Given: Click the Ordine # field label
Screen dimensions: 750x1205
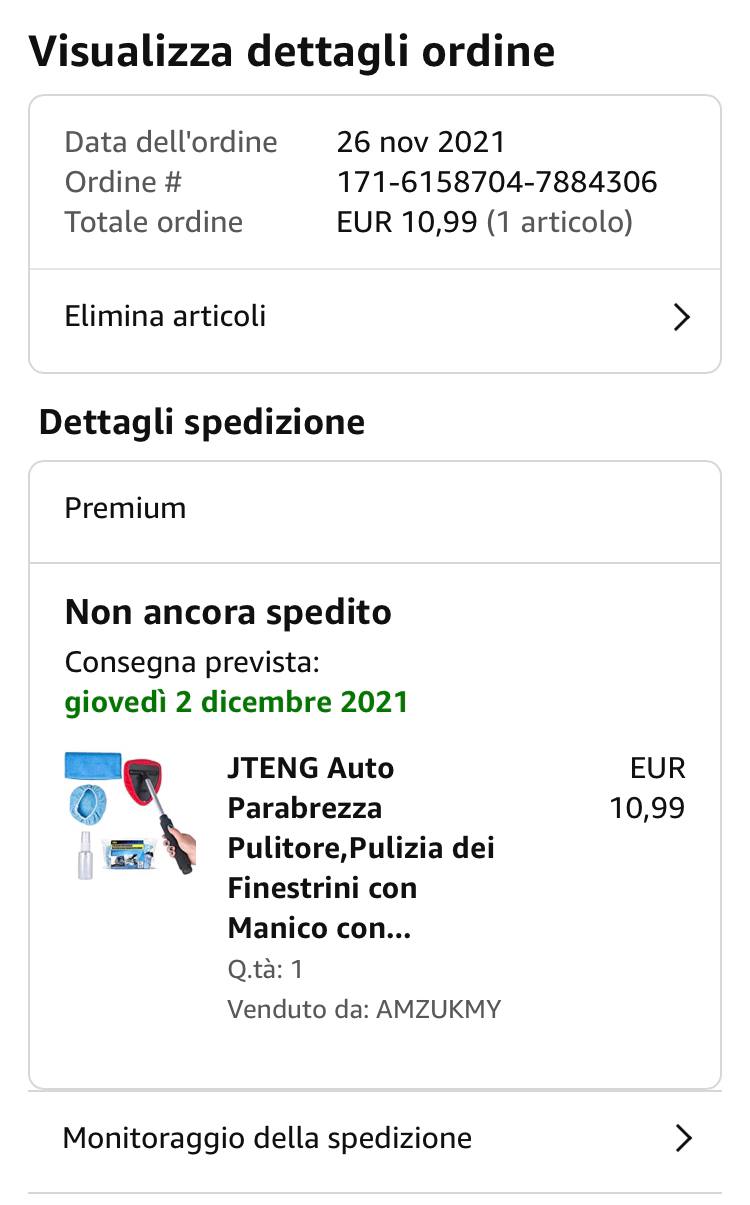Looking at the screenshot, I should pyautogui.click(x=124, y=182).
